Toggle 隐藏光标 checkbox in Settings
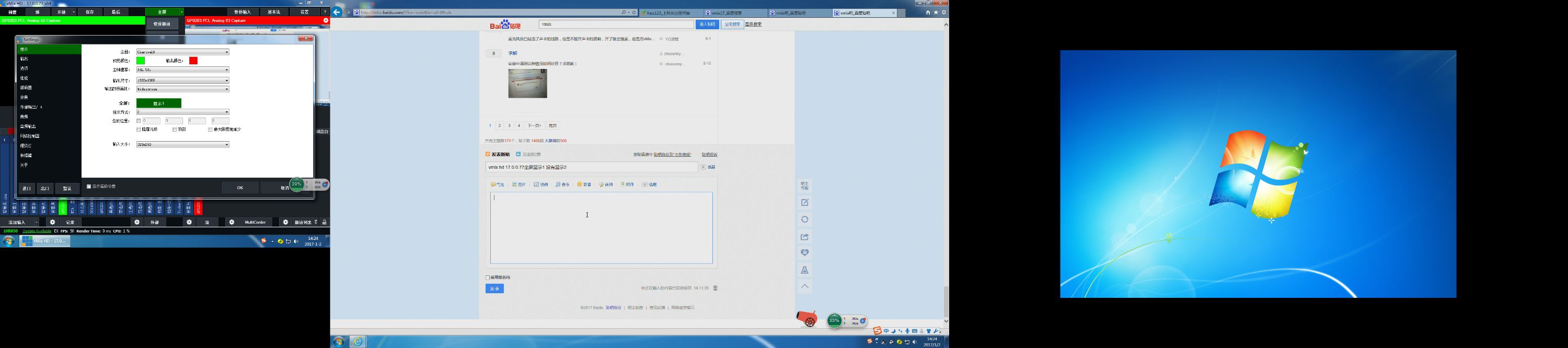 (139, 130)
